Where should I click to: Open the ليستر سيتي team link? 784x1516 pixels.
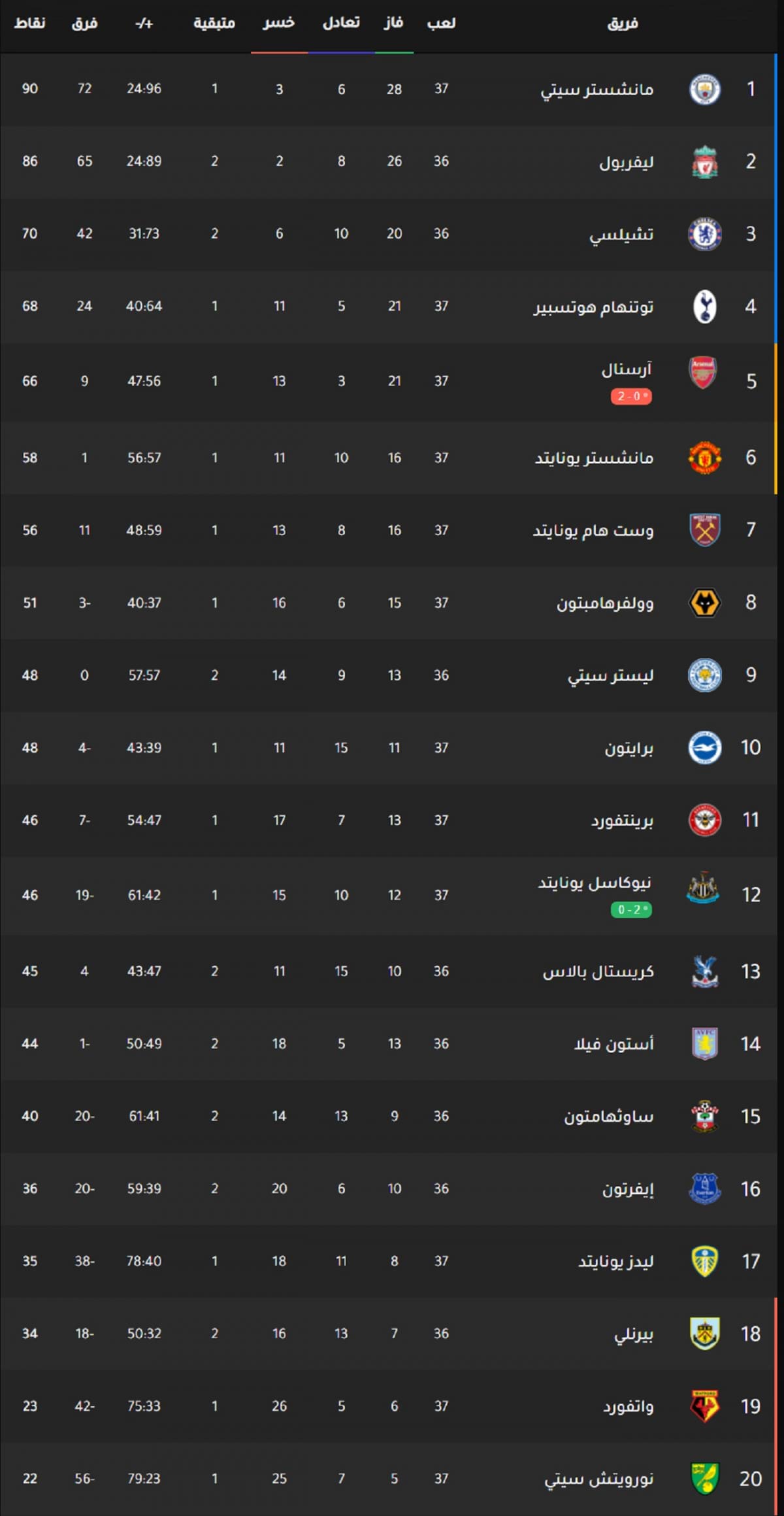tap(610, 675)
